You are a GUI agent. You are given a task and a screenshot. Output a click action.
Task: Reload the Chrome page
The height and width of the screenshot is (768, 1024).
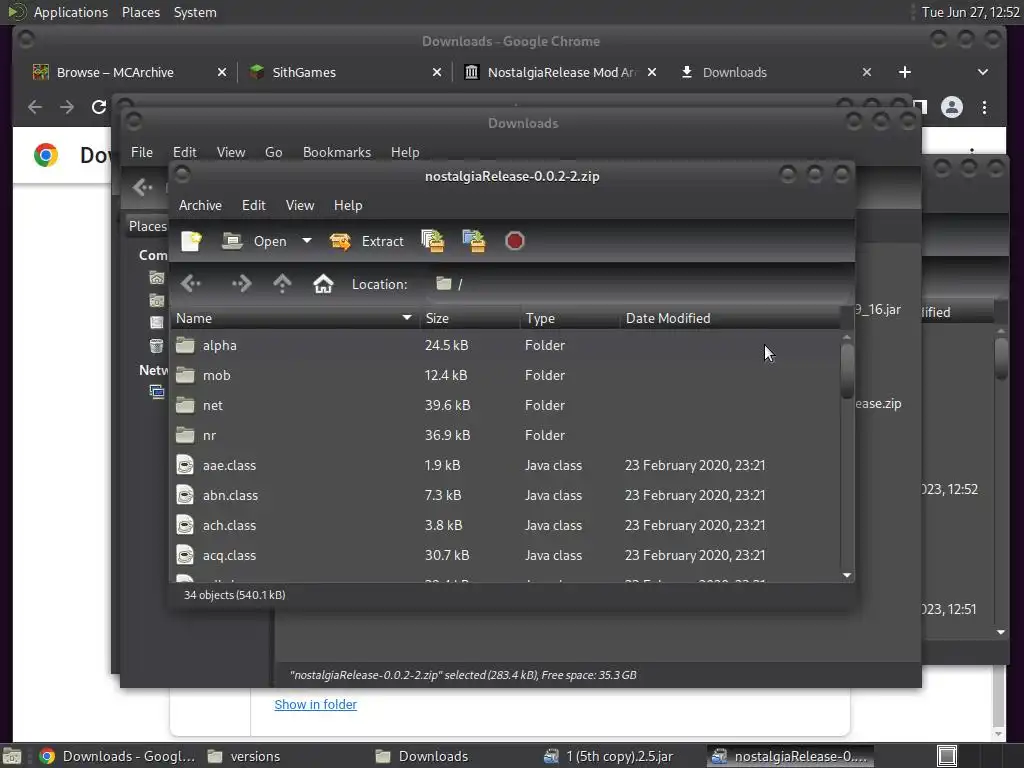[99, 107]
